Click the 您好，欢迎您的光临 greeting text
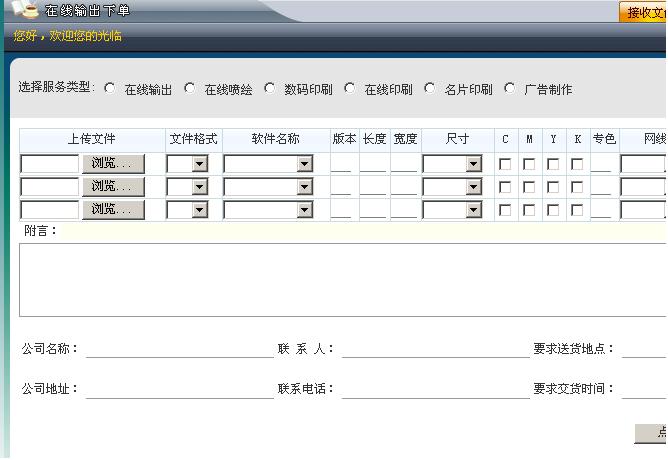Image resolution: width=668 pixels, height=460 pixels. tap(67, 36)
